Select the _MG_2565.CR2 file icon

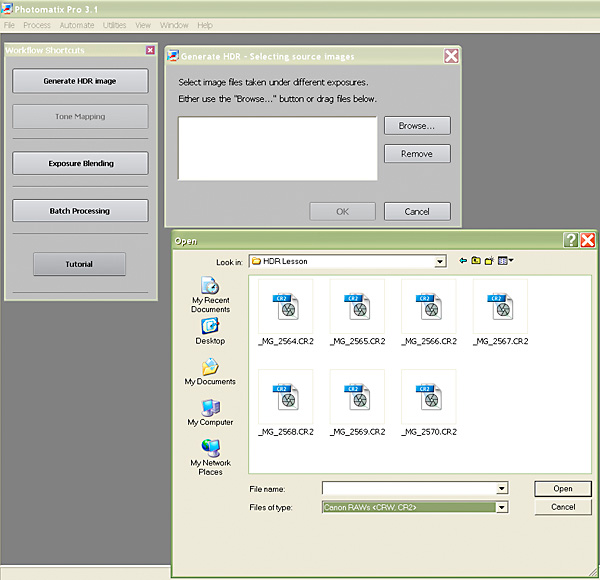click(357, 306)
